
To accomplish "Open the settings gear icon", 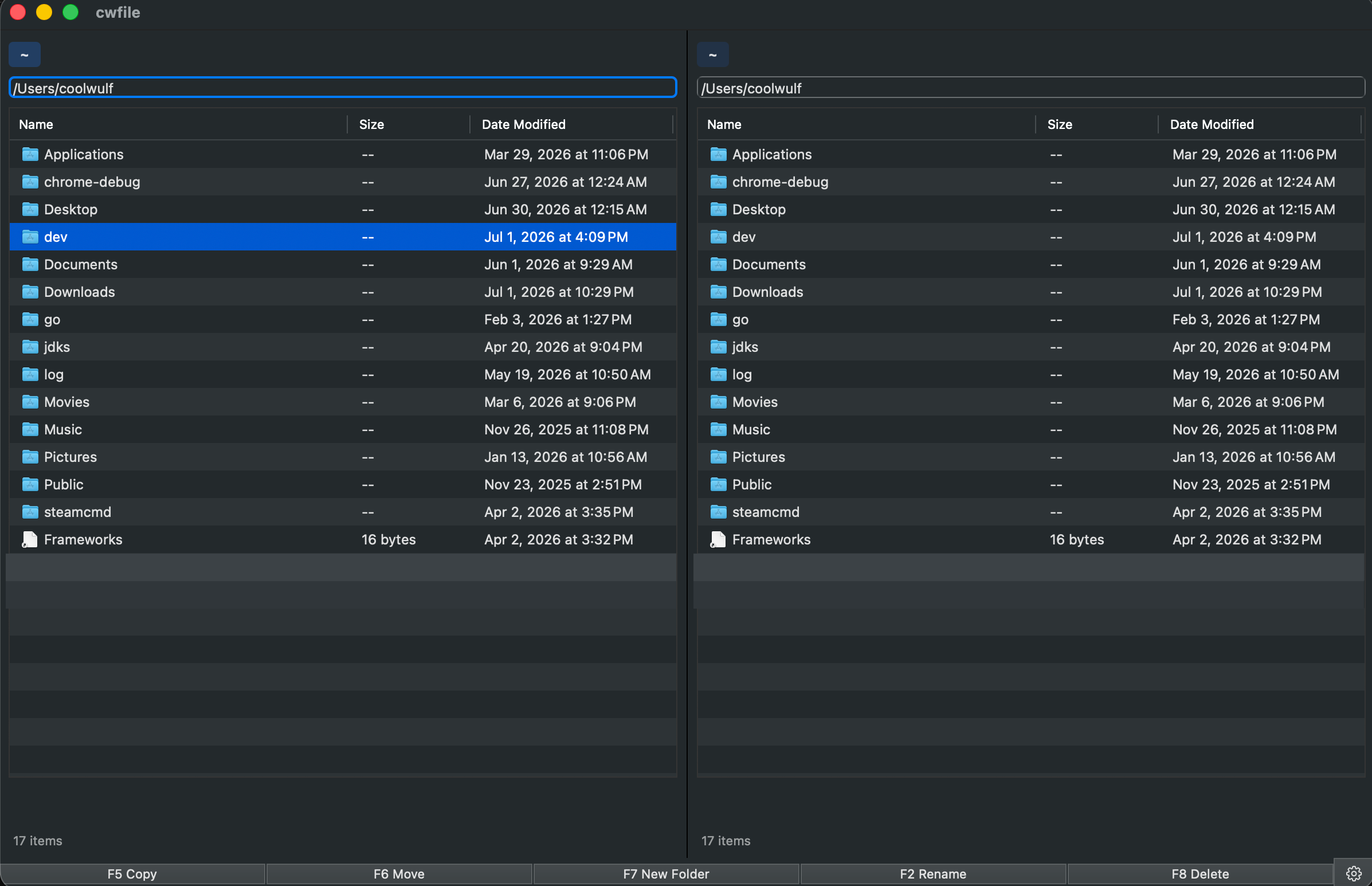I will [x=1353, y=873].
